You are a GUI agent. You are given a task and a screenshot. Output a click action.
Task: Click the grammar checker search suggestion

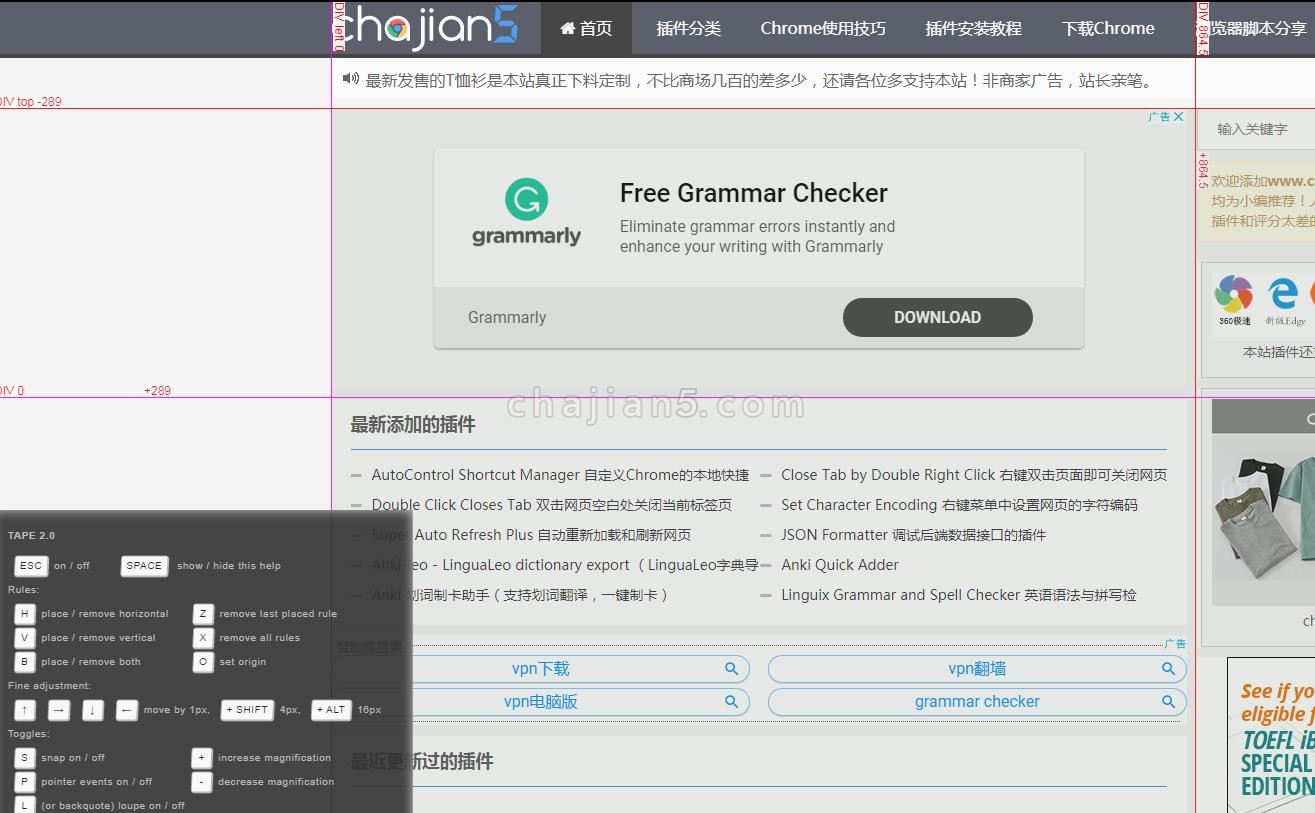977,702
